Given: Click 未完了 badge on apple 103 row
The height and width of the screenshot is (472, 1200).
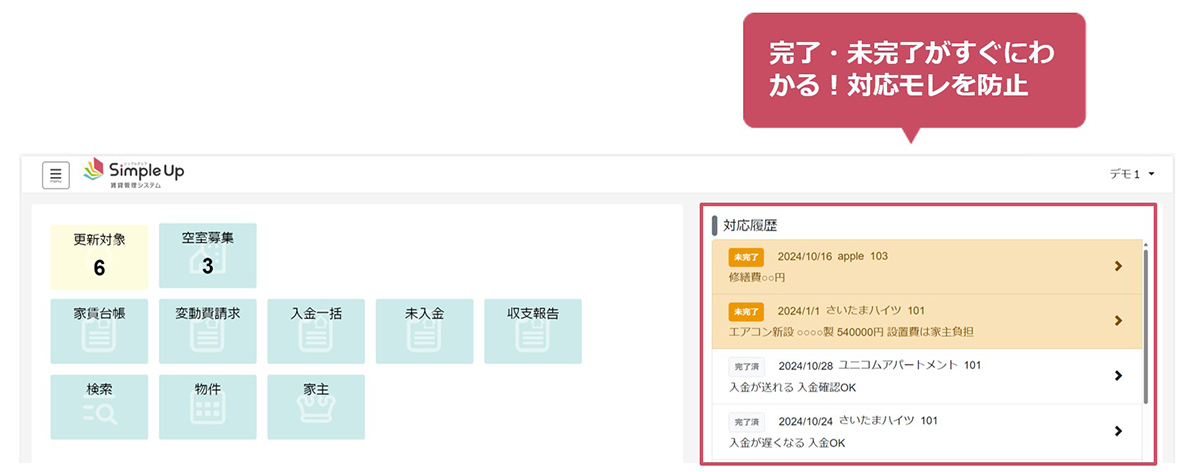Looking at the screenshot, I should [746, 257].
